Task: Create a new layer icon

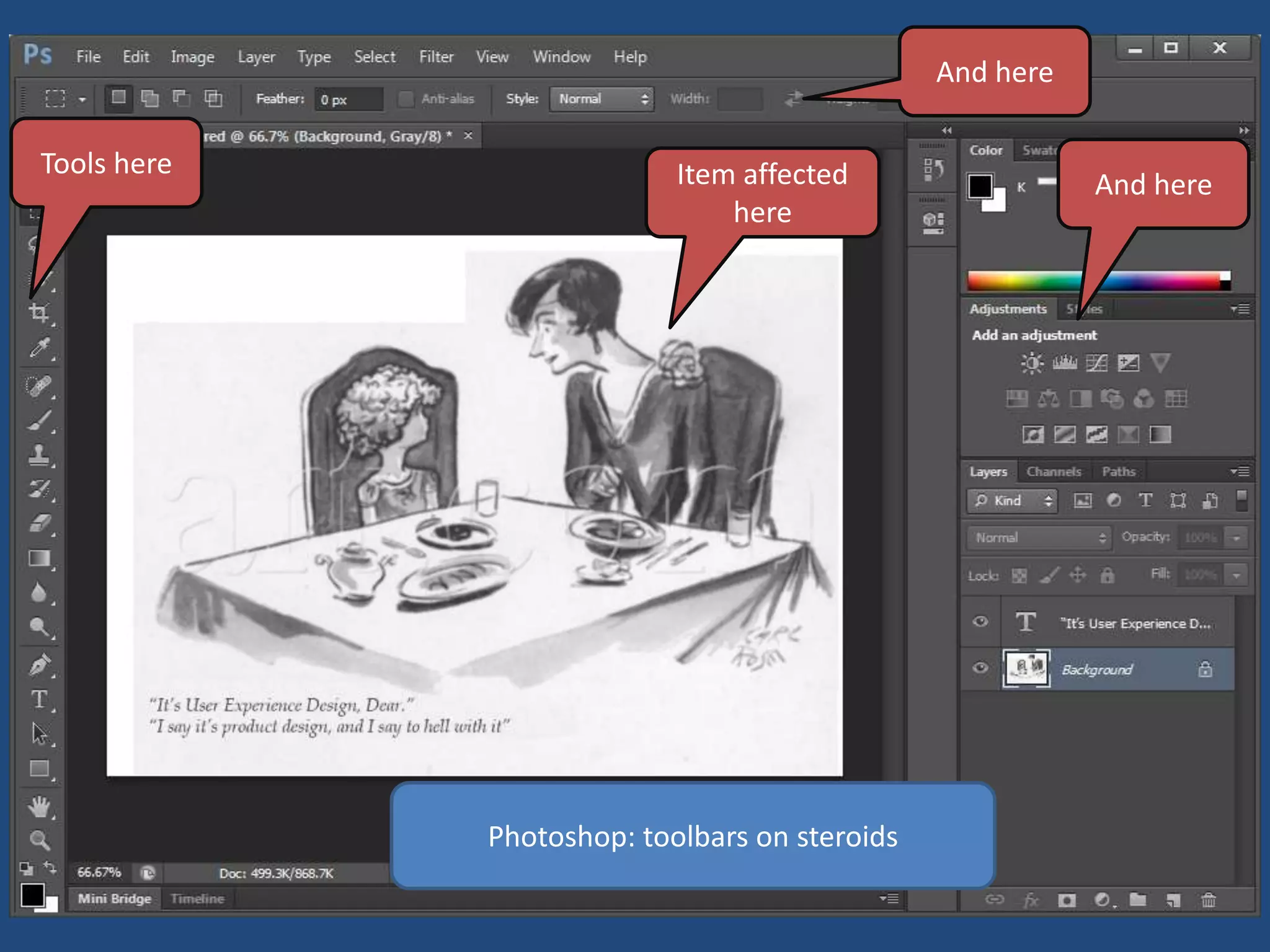Action: click(1173, 899)
